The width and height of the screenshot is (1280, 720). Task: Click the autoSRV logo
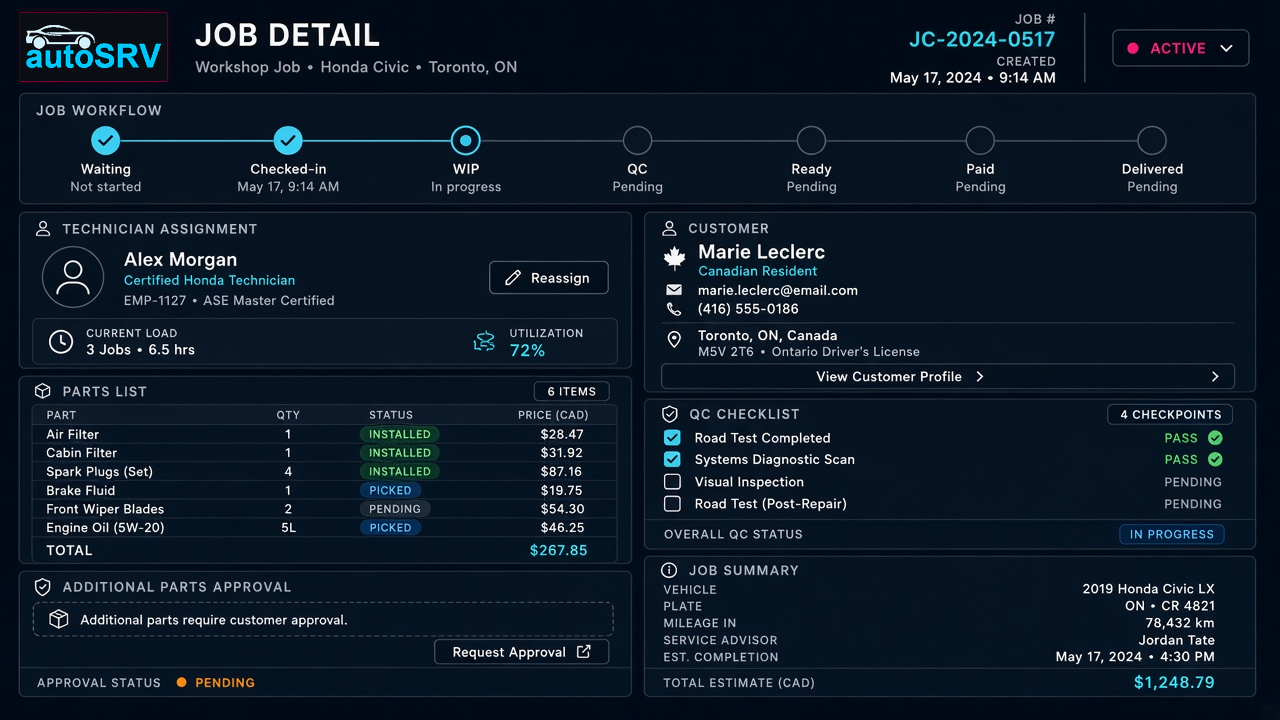pos(94,47)
